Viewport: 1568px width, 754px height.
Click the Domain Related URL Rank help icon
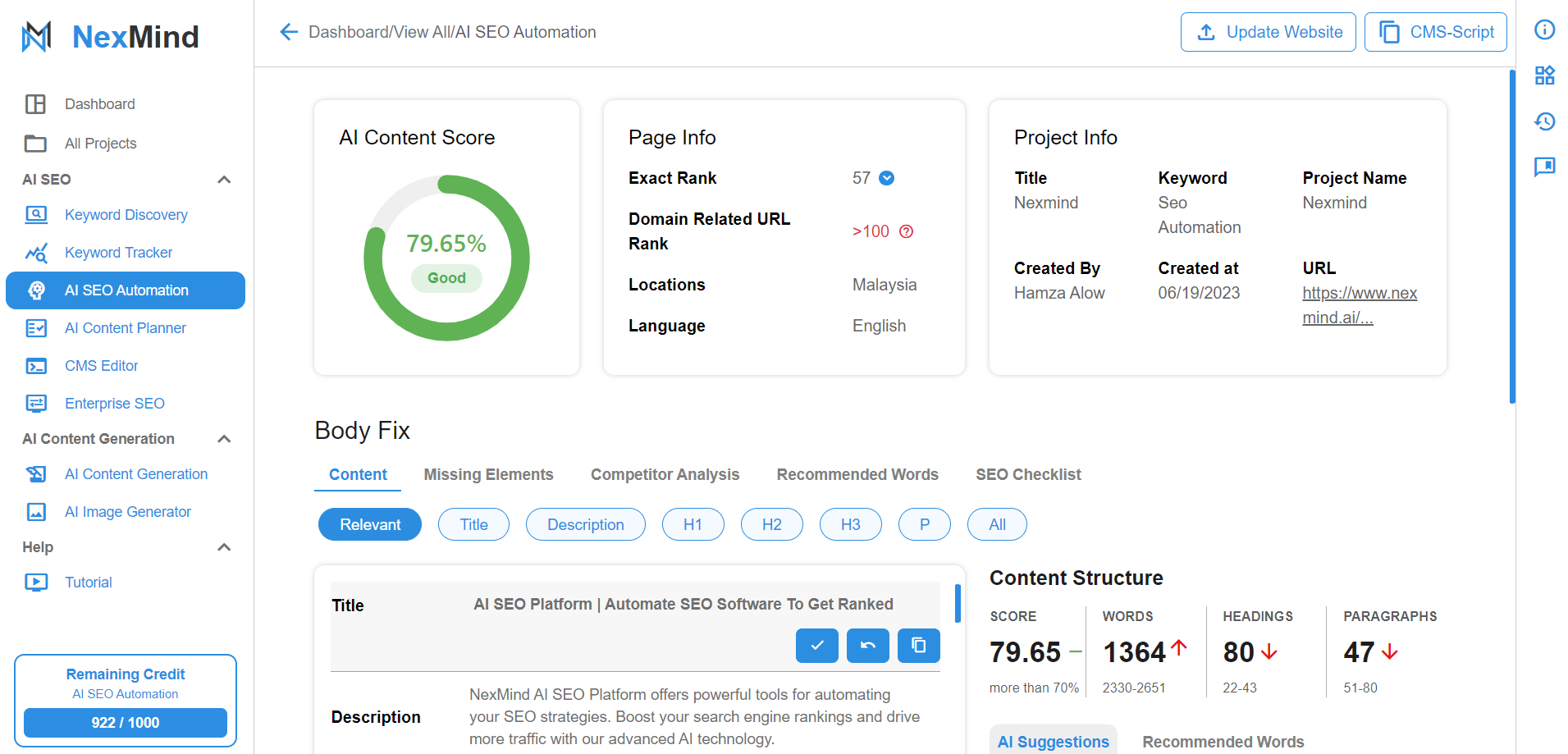coord(906,231)
